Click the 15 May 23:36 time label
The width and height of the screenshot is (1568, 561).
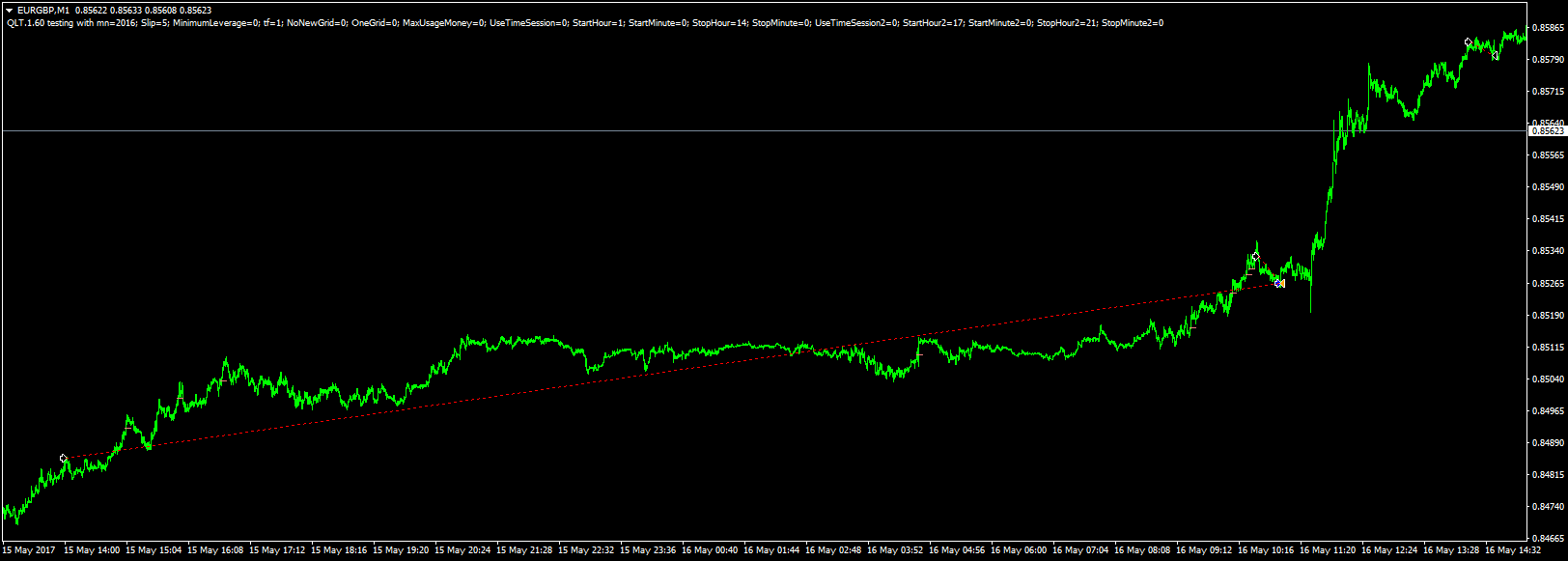pos(648,550)
